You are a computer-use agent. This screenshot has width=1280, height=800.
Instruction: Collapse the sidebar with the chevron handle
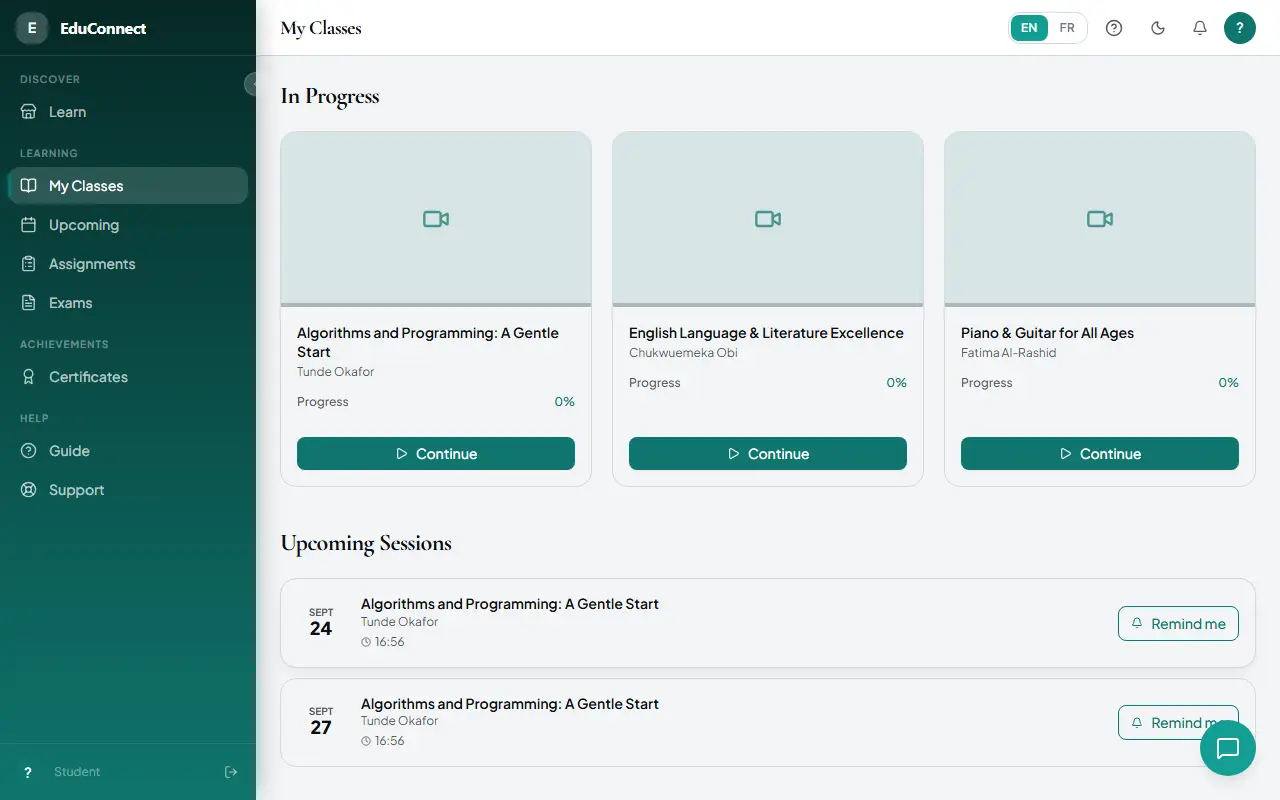point(252,84)
